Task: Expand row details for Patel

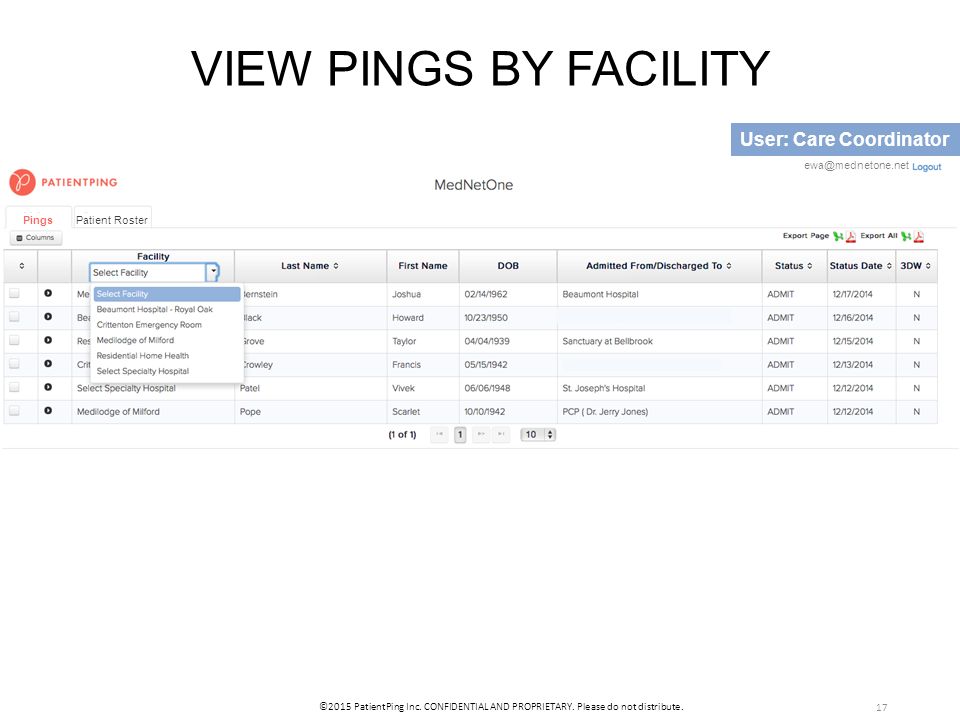Action: 48,387
